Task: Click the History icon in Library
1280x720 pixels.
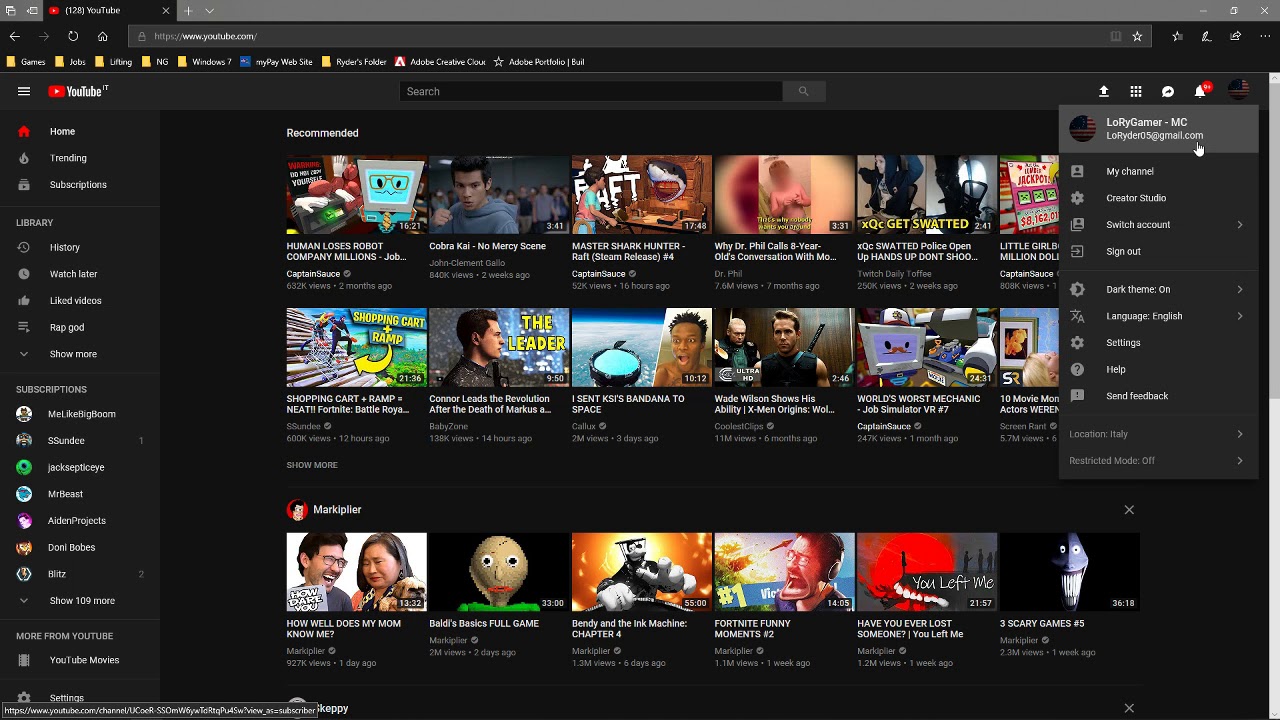Action: 24,247
